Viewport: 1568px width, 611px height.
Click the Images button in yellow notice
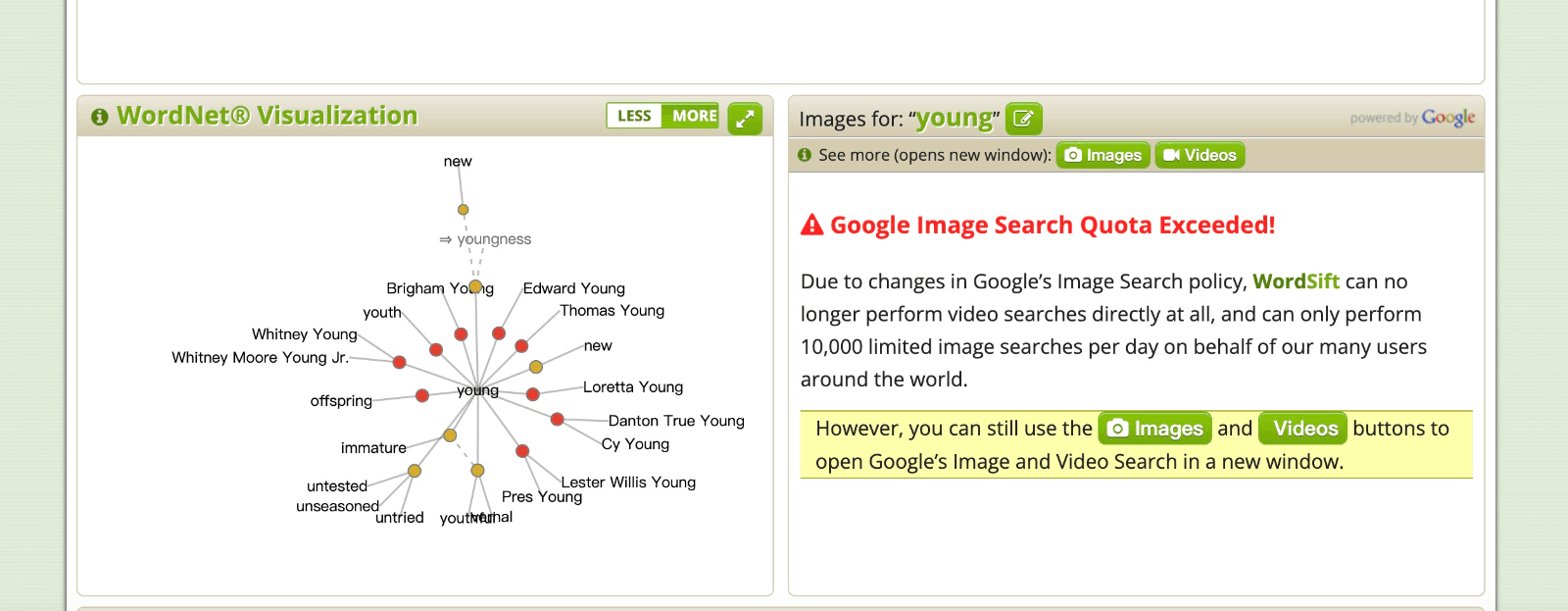[1154, 429]
